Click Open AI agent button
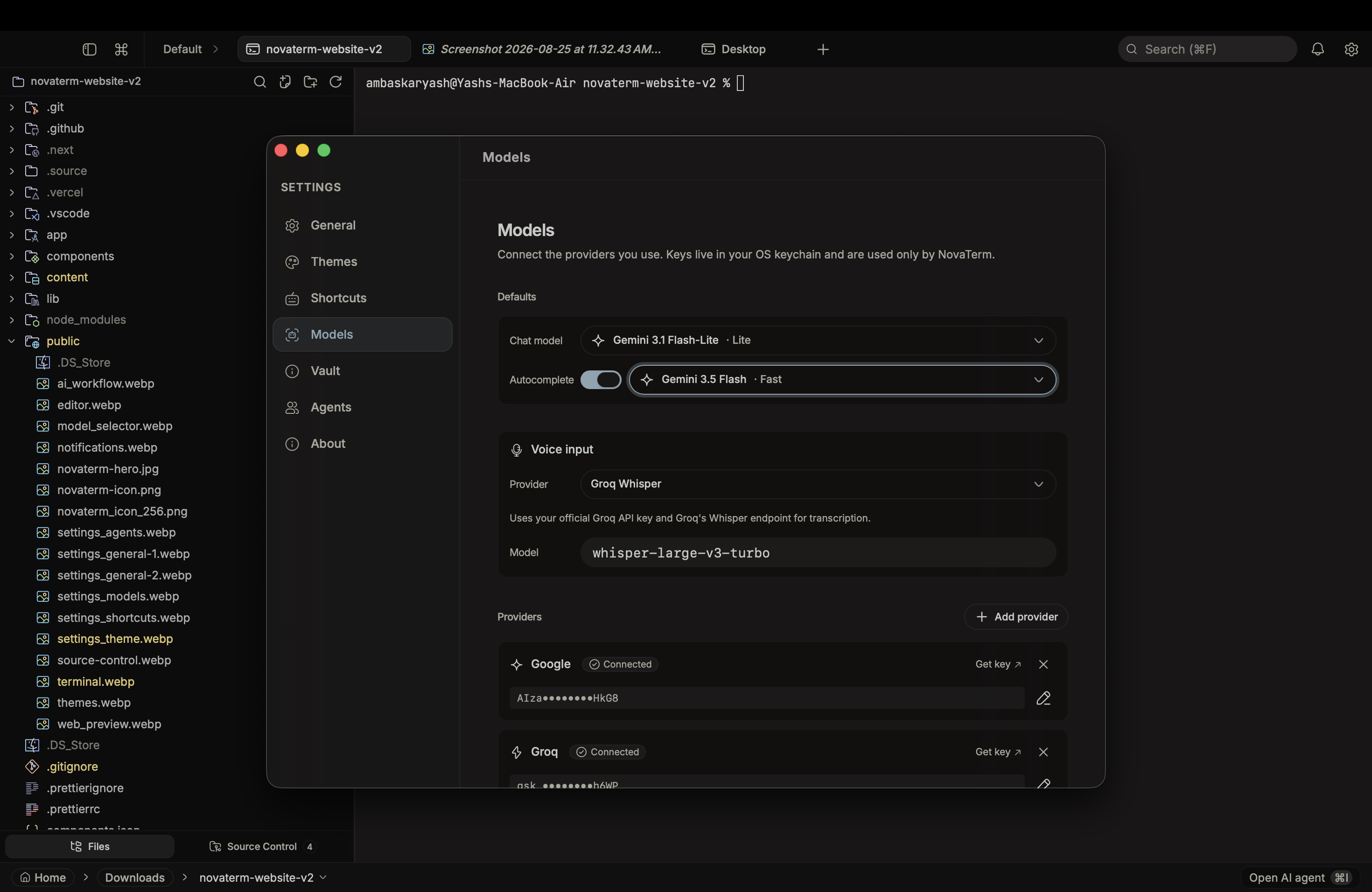The image size is (1372, 892). [x=1299, y=878]
